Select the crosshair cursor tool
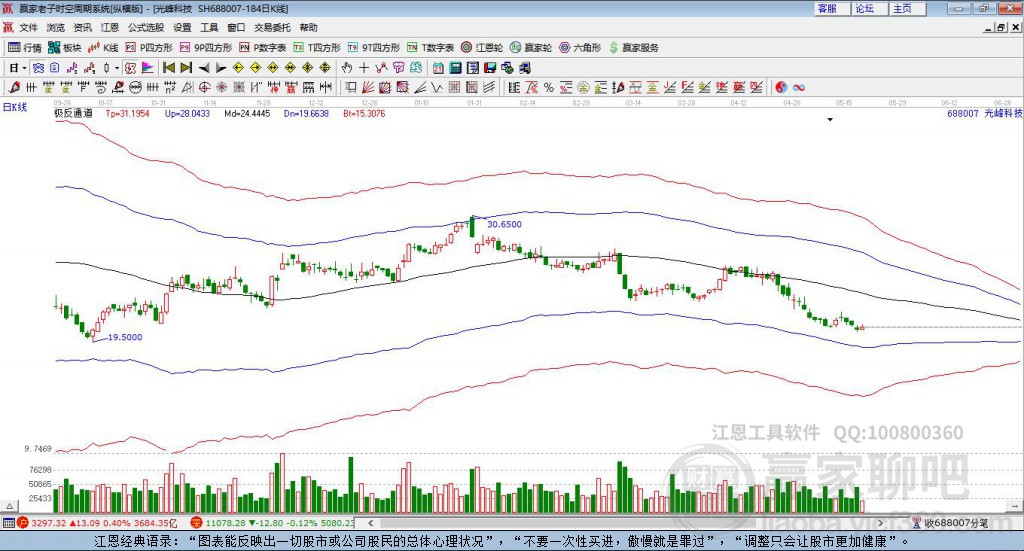Screen dimensions: 1024x551 [364, 68]
